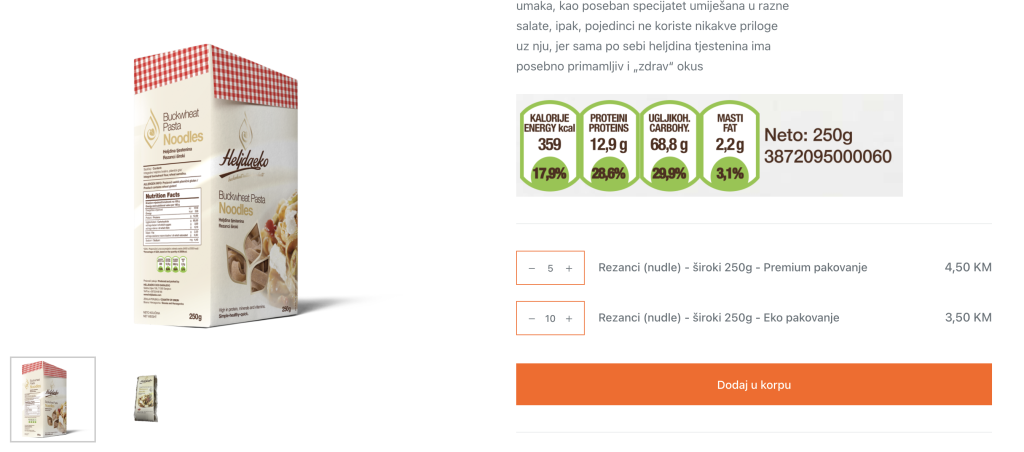Click the Neto: 250g label

(808, 136)
